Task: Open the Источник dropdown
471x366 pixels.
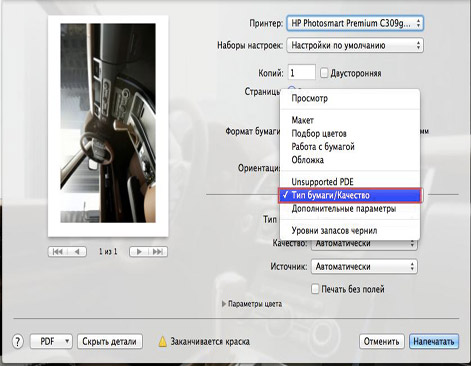Action: [364, 267]
